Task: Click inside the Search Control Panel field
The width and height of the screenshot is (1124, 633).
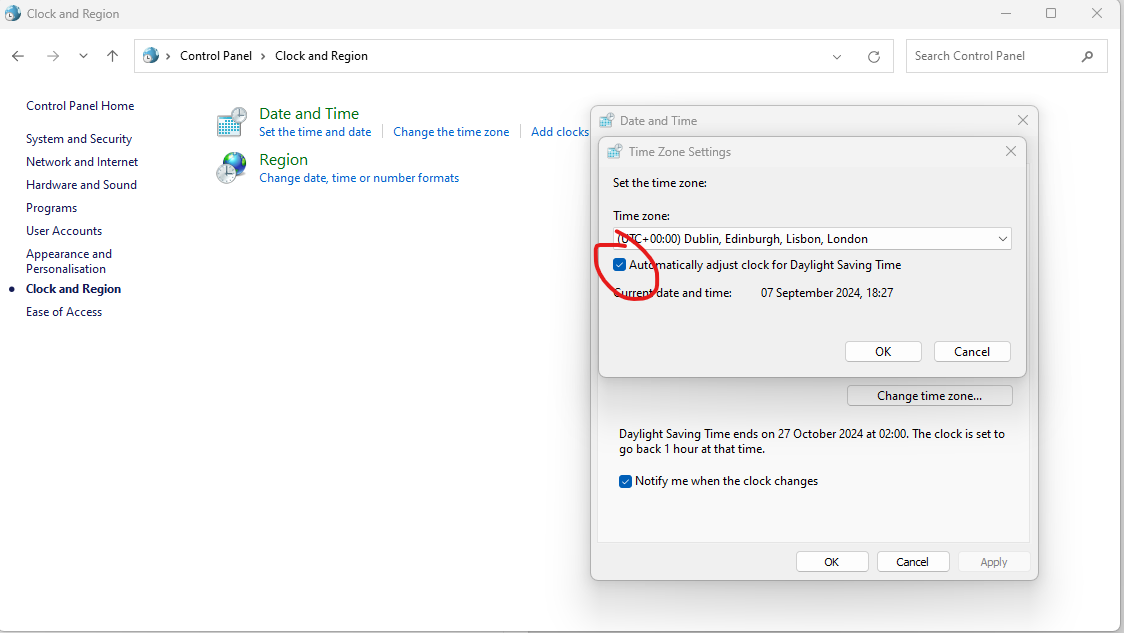Action: (990, 56)
